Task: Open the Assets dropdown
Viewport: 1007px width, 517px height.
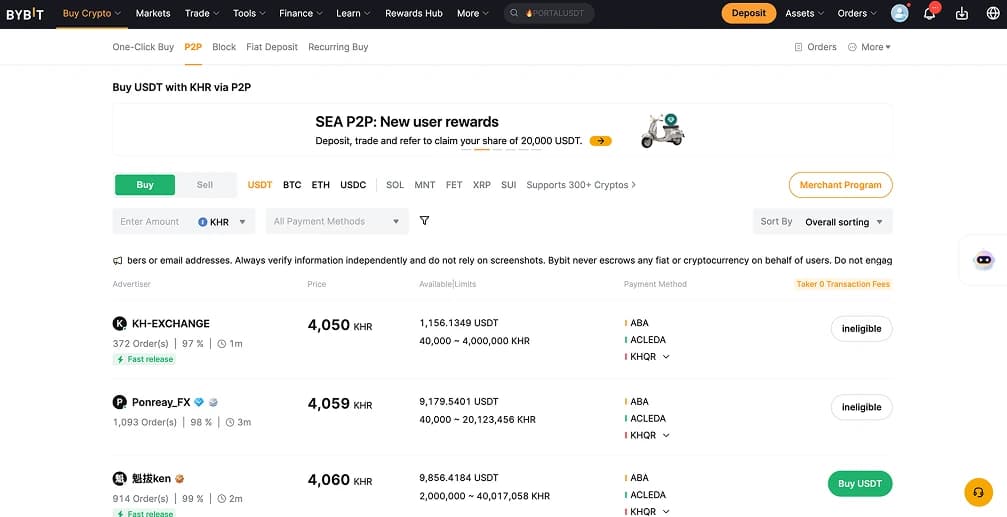Action: [x=804, y=13]
